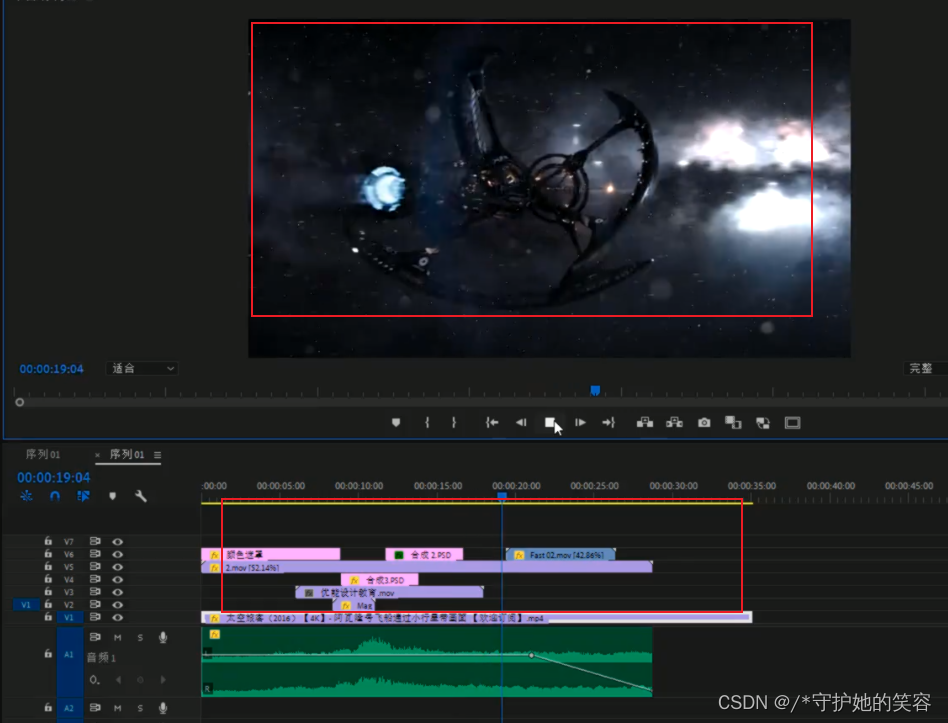Add a marker in the timeline panel

coord(112,496)
